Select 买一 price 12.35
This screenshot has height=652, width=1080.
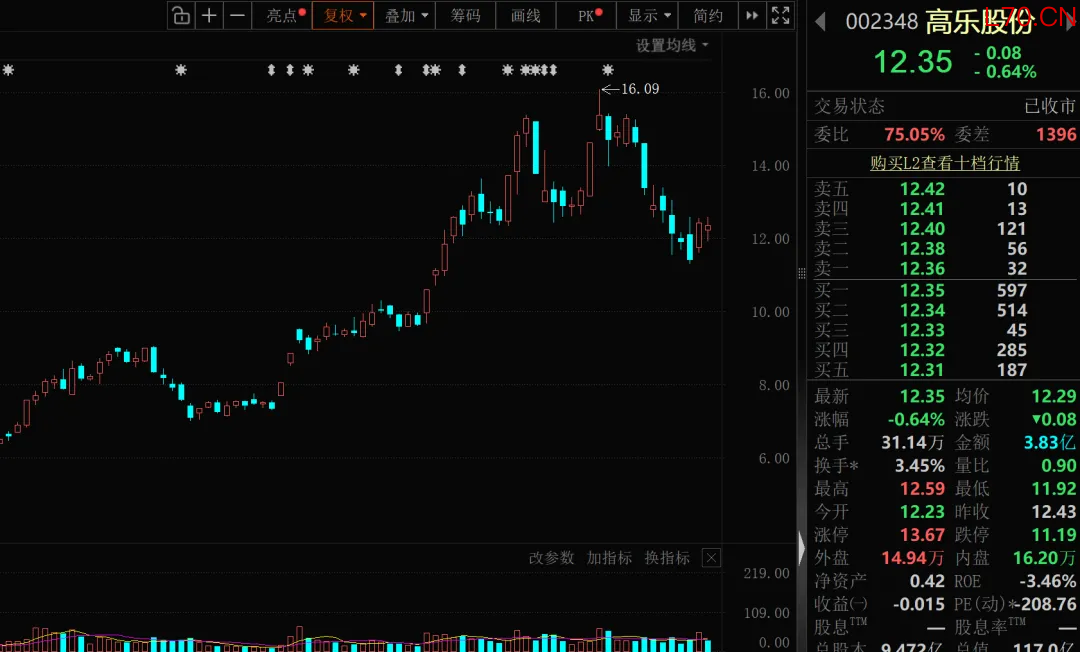922,291
